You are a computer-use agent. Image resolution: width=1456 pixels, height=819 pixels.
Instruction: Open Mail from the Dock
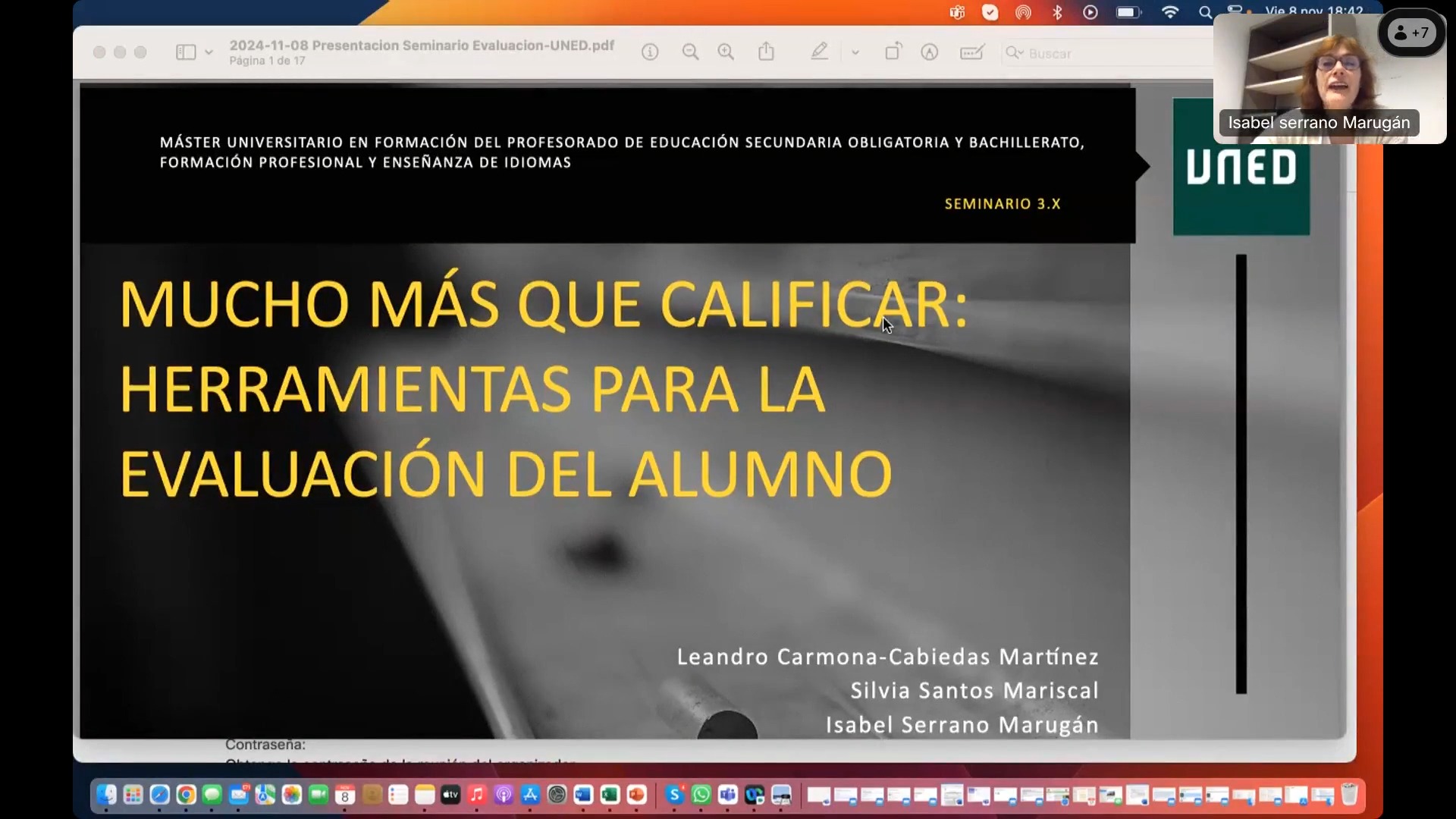(x=239, y=794)
